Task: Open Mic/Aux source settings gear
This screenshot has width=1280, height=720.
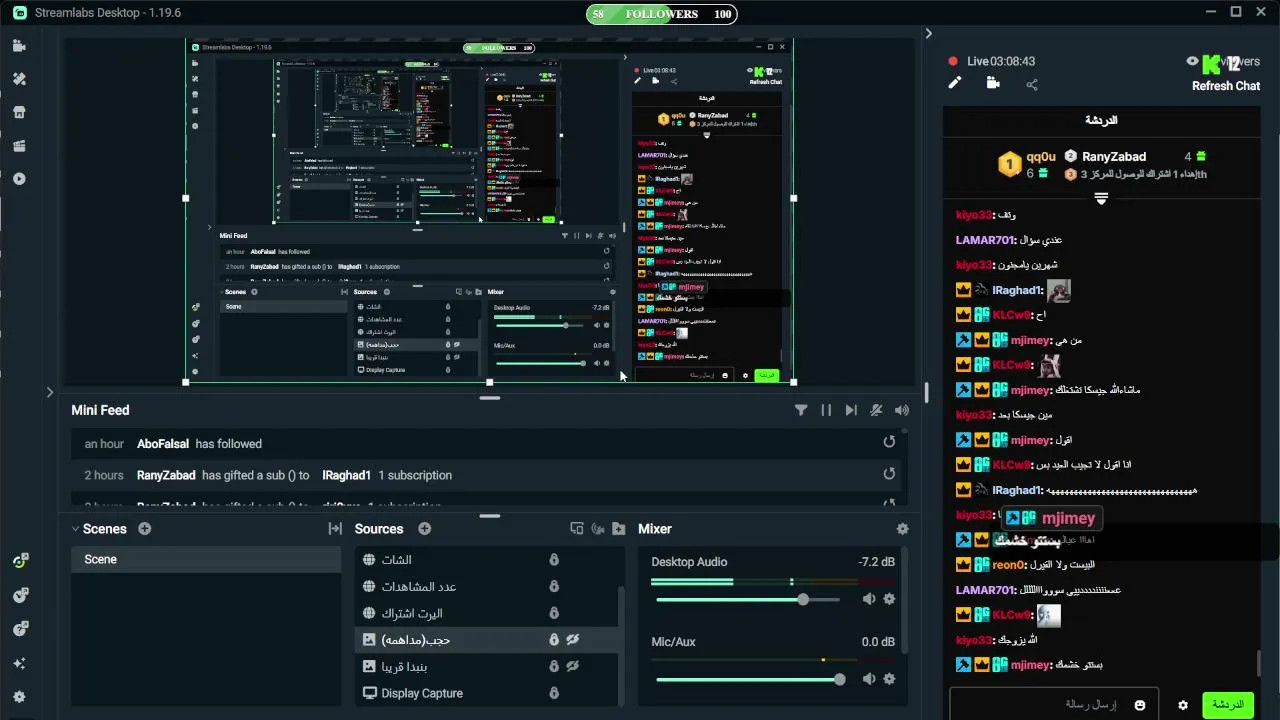Action: tap(889, 679)
